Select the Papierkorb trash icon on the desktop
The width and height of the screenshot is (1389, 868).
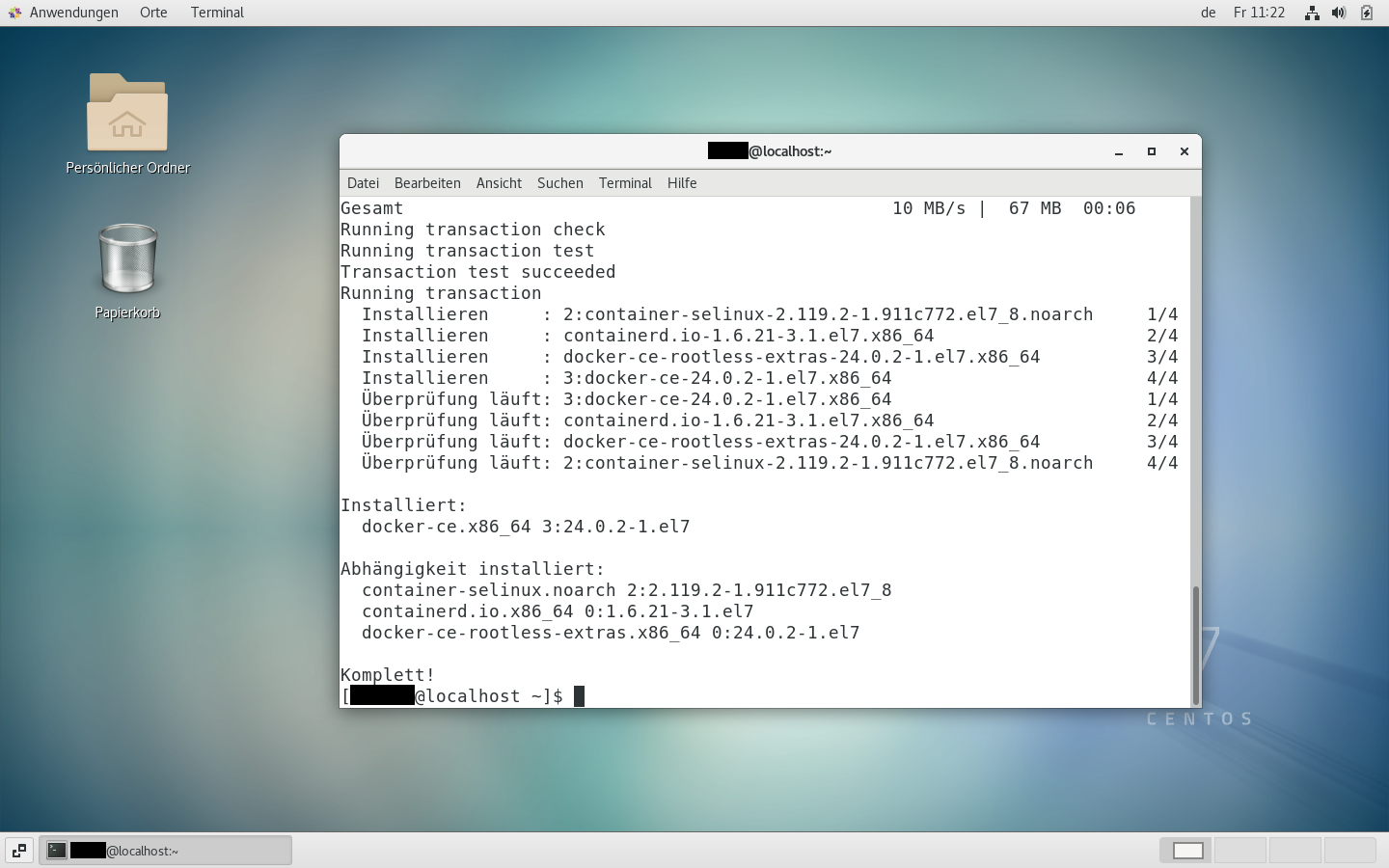pos(127,258)
